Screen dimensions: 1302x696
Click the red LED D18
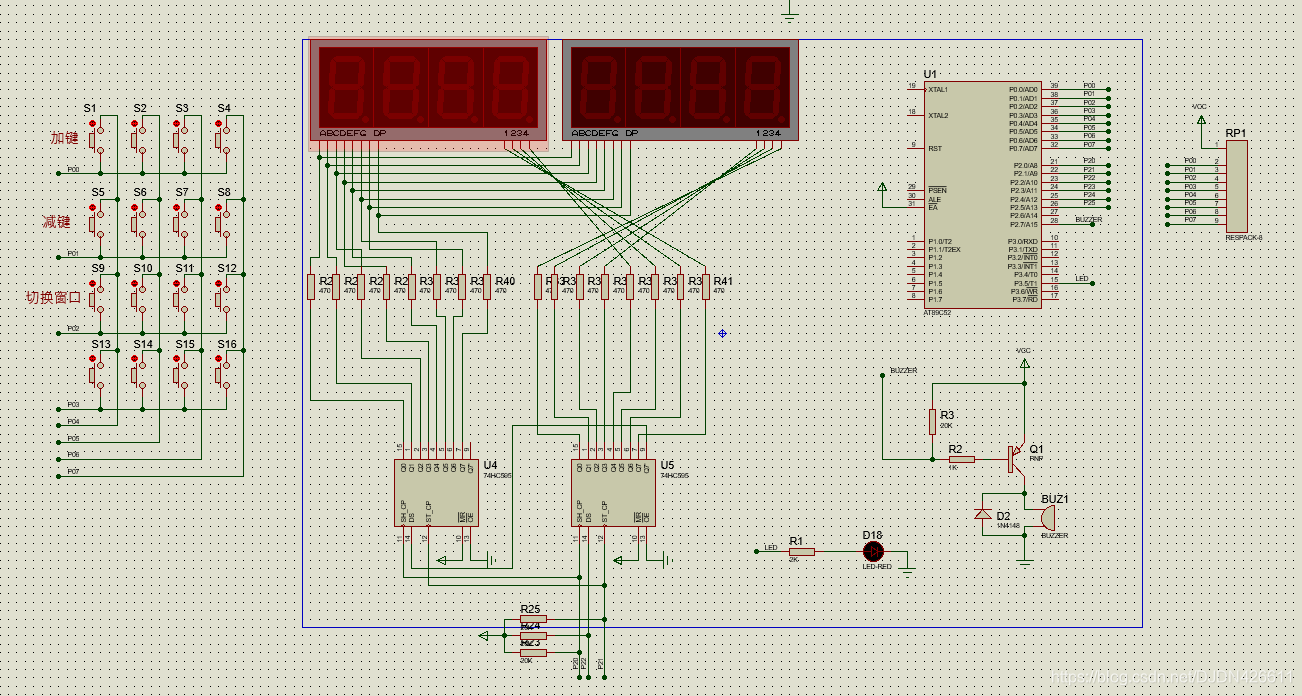[x=874, y=551]
